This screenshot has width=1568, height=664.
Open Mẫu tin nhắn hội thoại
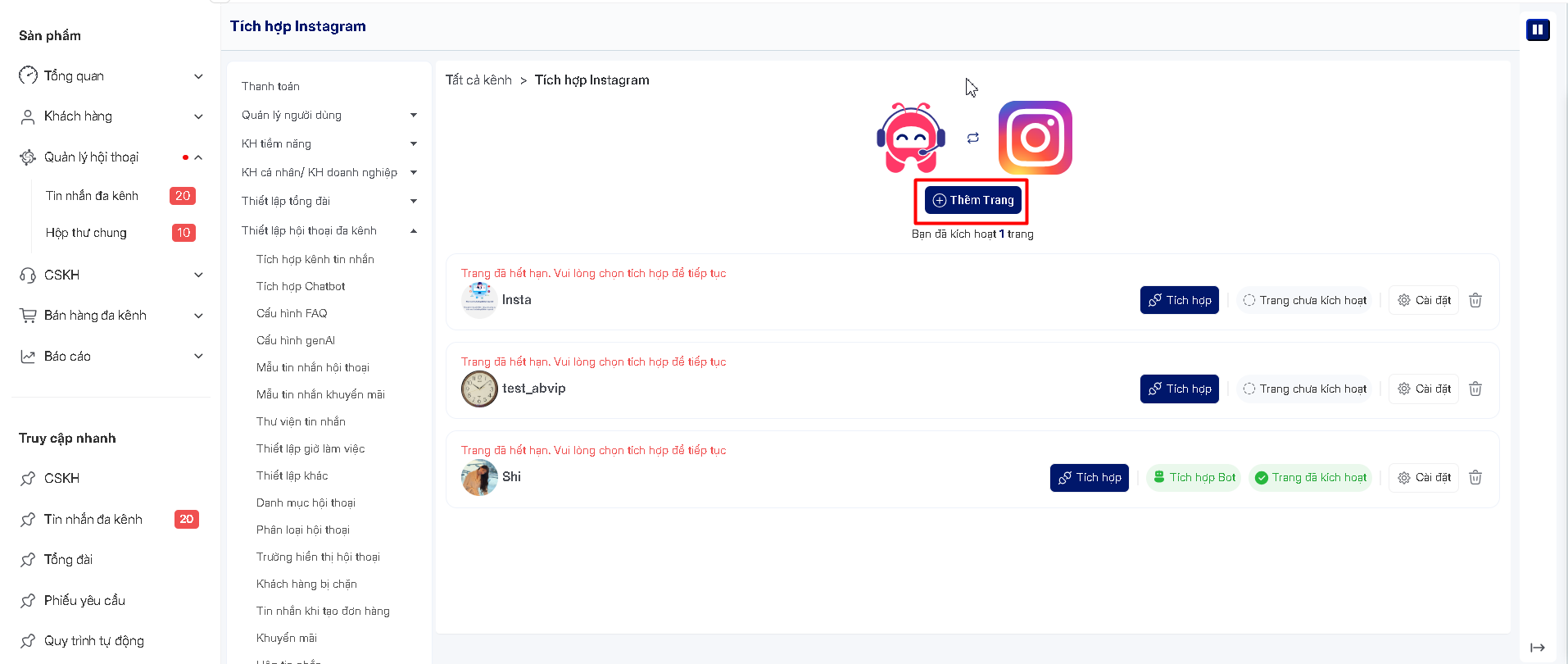coord(313,367)
